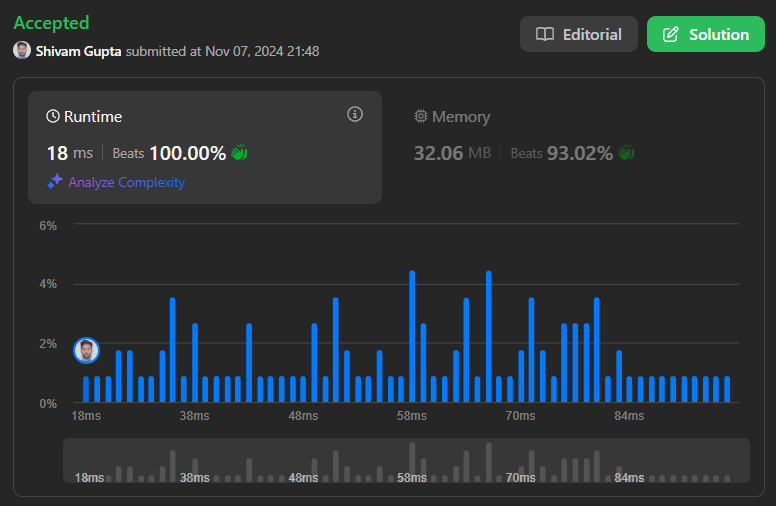The width and height of the screenshot is (776, 506).
Task: Click the green Accepted status text
Action: (x=51, y=23)
